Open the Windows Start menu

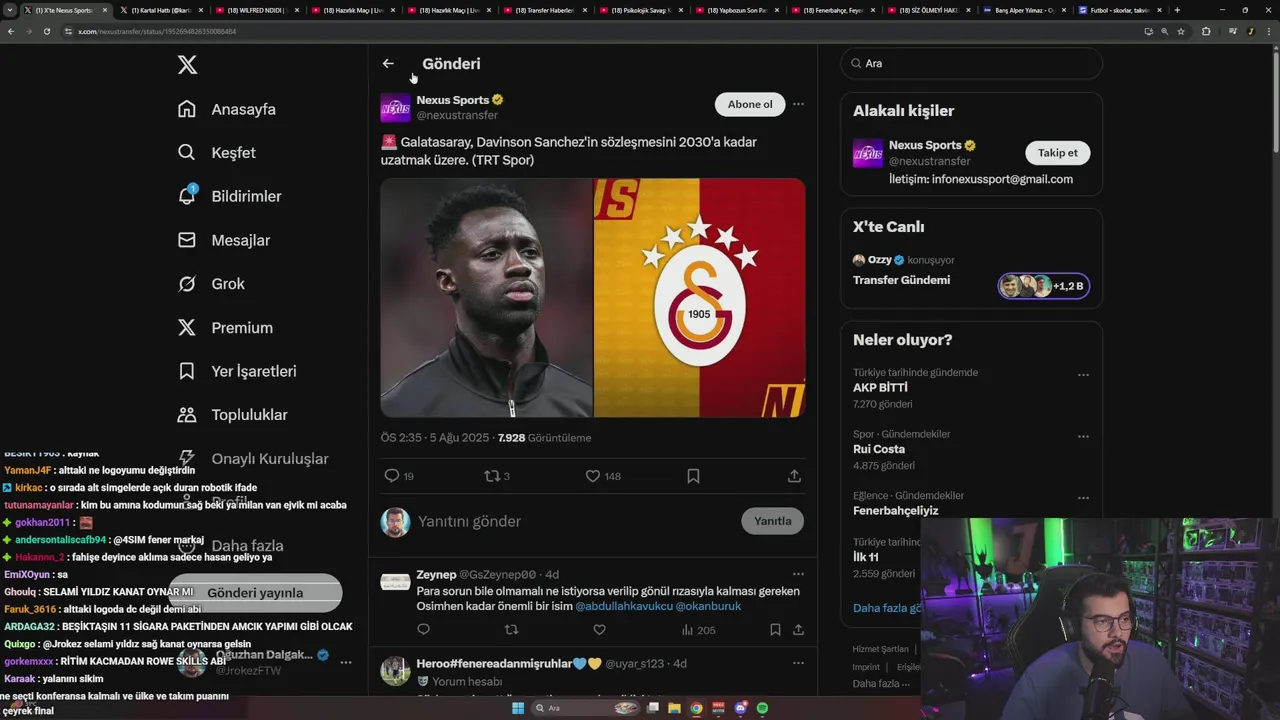tap(518, 708)
